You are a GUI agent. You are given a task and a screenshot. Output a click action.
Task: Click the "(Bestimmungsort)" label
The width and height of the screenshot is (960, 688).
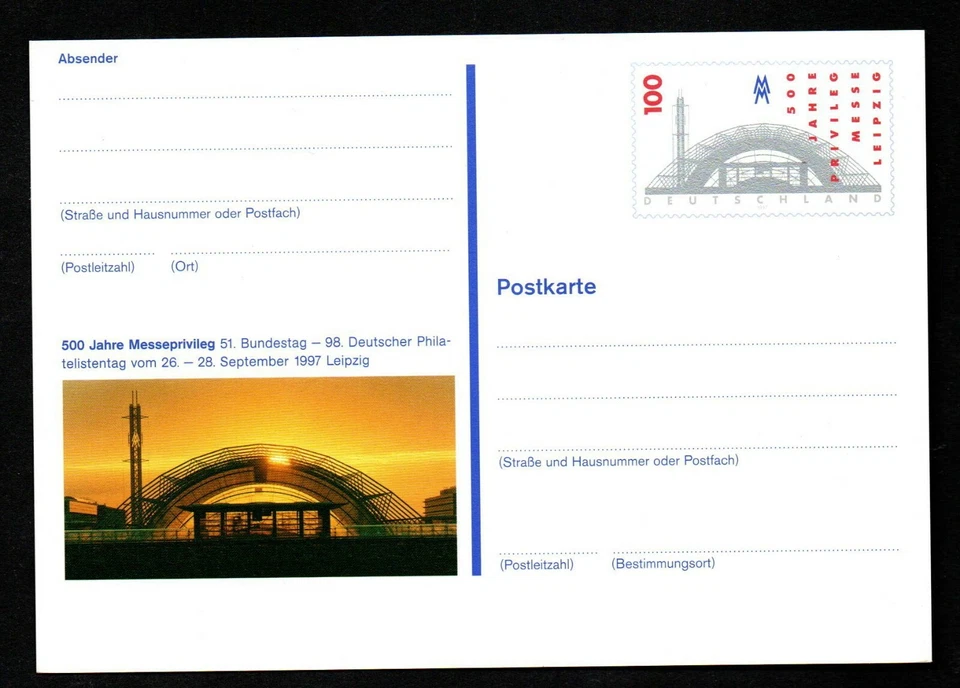pyautogui.click(x=663, y=563)
